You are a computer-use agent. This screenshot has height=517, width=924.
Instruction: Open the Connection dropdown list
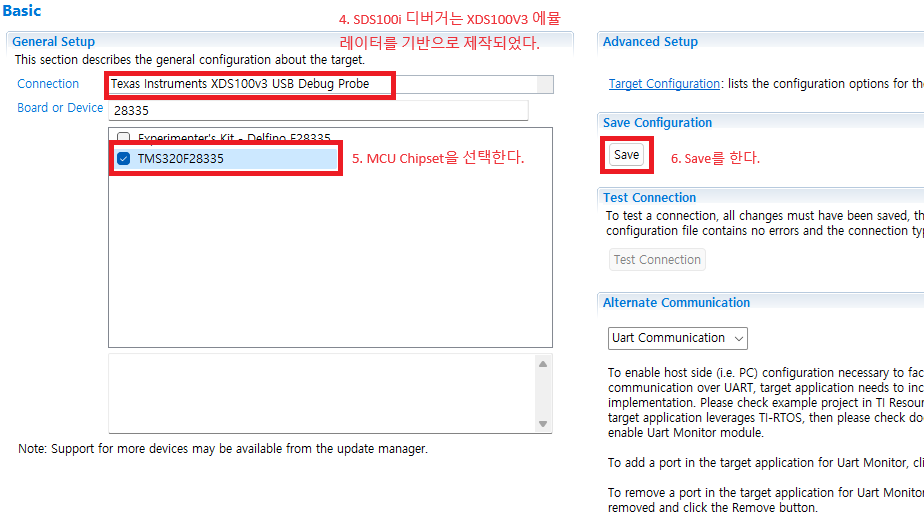pos(544,84)
